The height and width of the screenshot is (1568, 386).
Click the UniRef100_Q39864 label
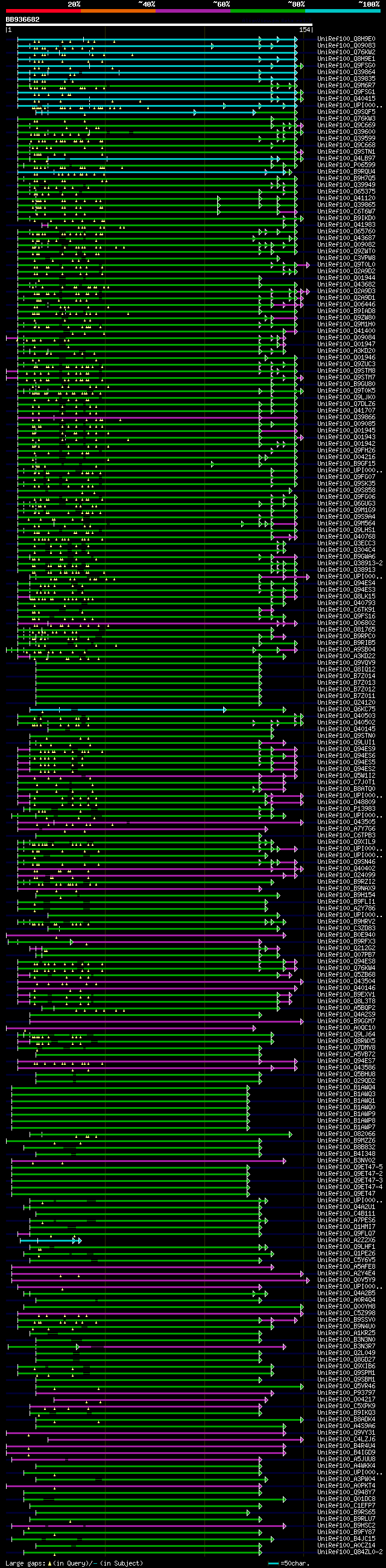pos(346,72)
